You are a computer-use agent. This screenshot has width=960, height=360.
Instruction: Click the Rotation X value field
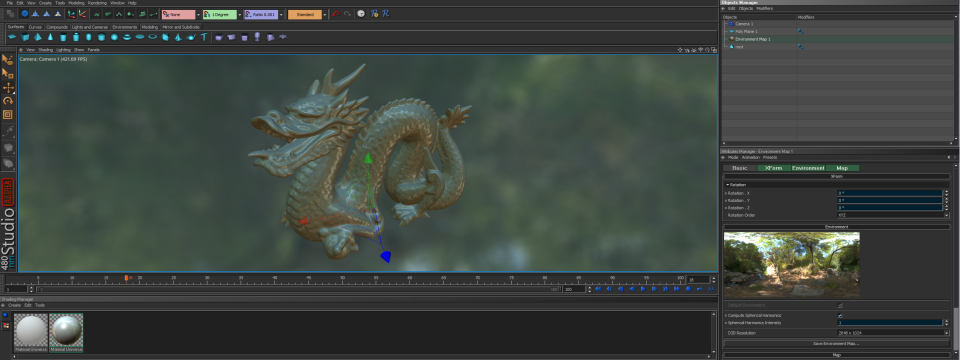tap(890, 193)
